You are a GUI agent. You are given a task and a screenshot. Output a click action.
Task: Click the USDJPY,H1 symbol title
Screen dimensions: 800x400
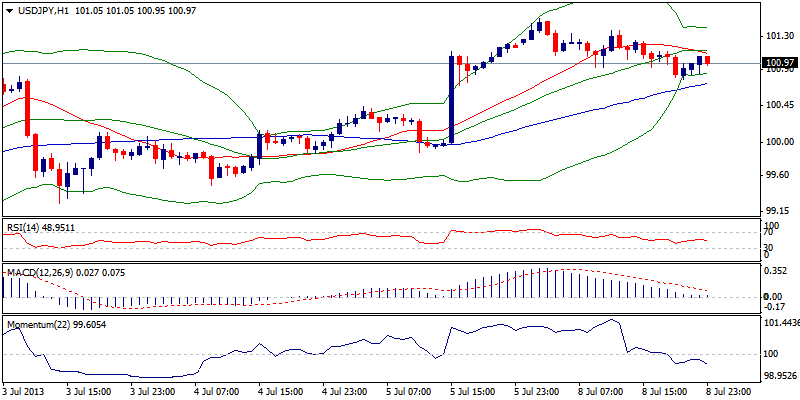coord(40,11)
